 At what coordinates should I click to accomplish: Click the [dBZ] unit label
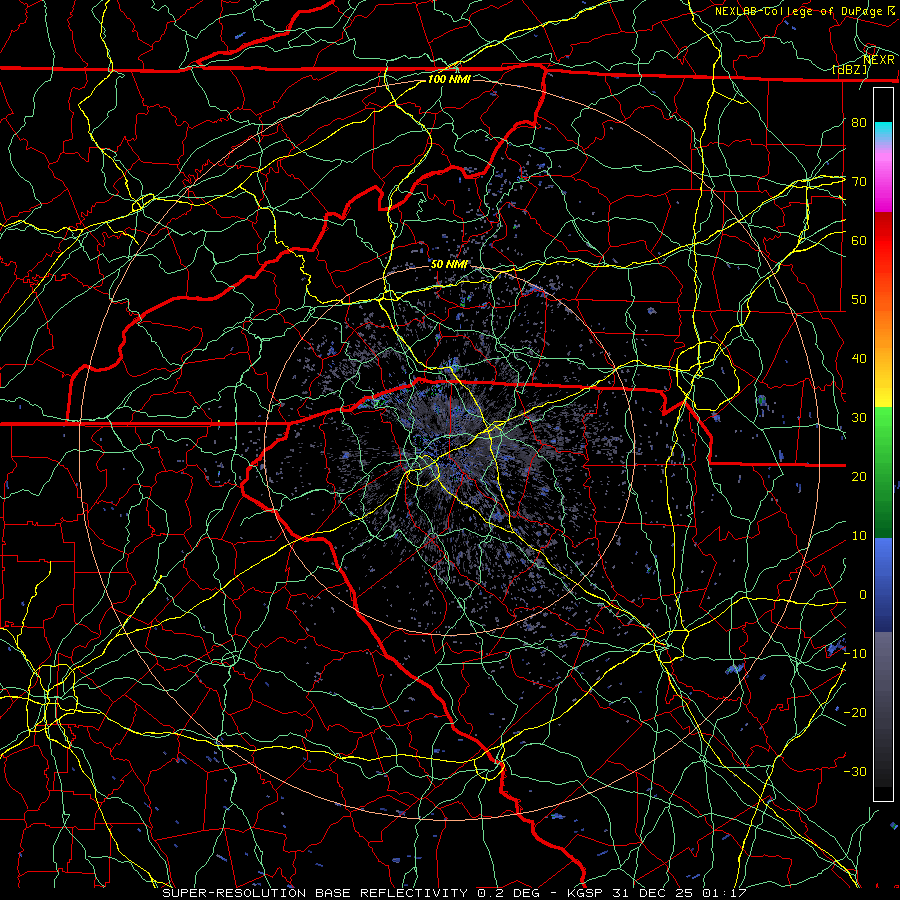[x=850, y=70]
